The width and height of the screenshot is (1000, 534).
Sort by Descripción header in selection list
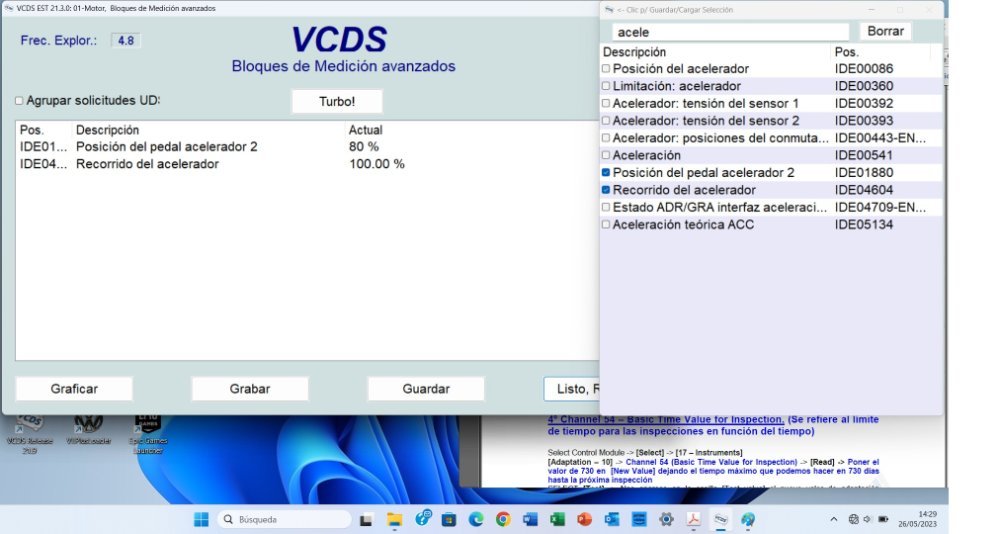tap(635, 52)
